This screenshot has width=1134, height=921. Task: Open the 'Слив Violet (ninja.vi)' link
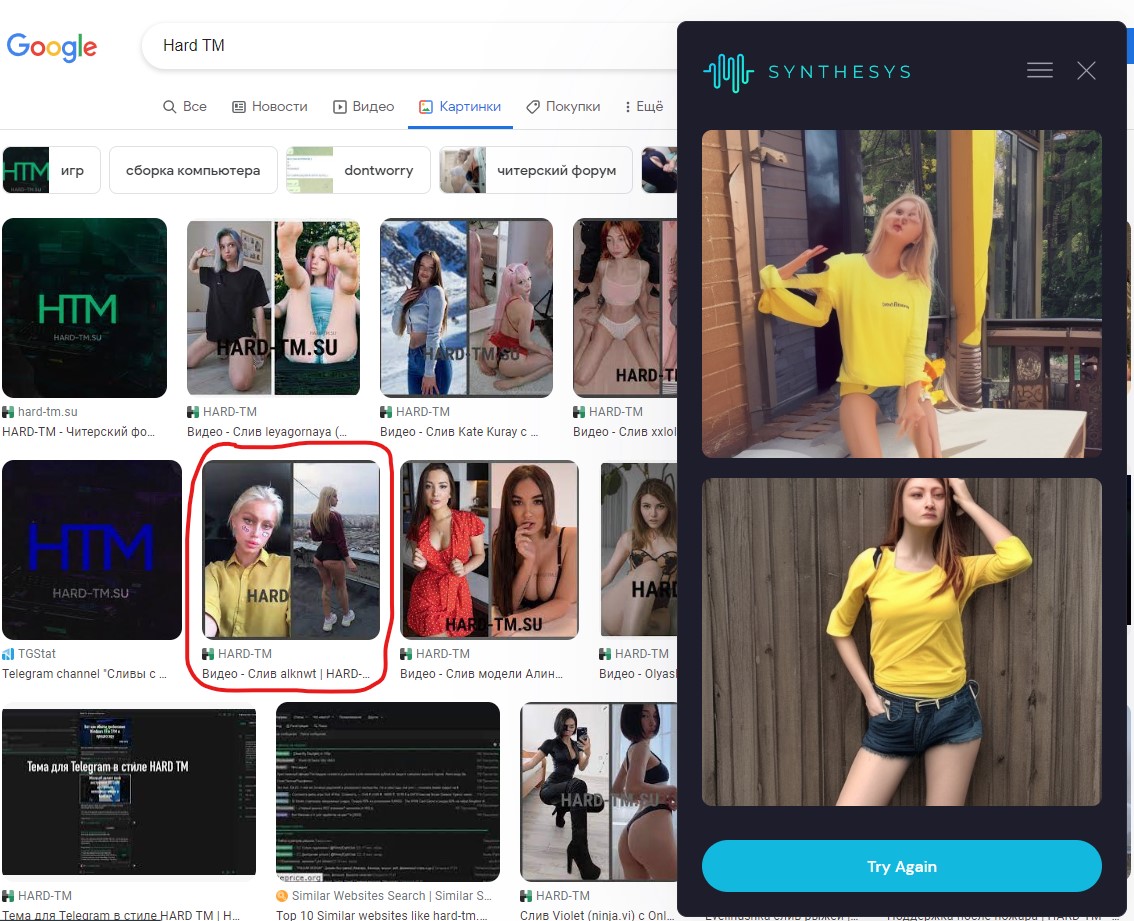tap(597, 915)
